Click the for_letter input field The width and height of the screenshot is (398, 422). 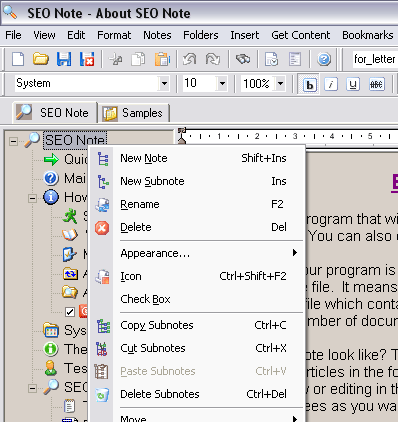[375, 59]
